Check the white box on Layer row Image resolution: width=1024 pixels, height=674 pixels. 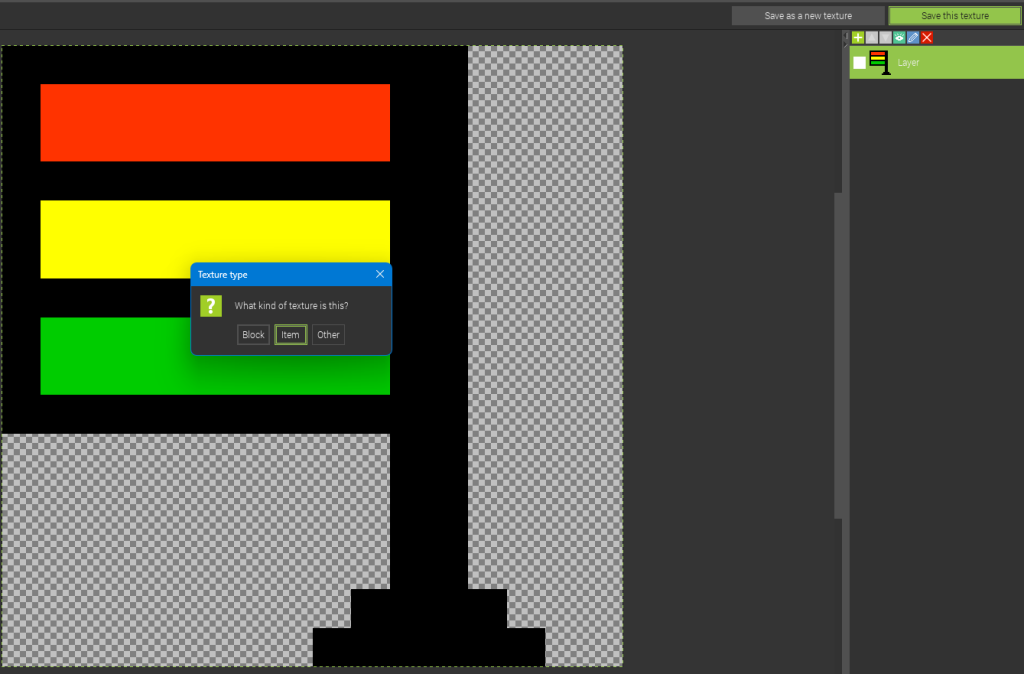pos(859,63)
